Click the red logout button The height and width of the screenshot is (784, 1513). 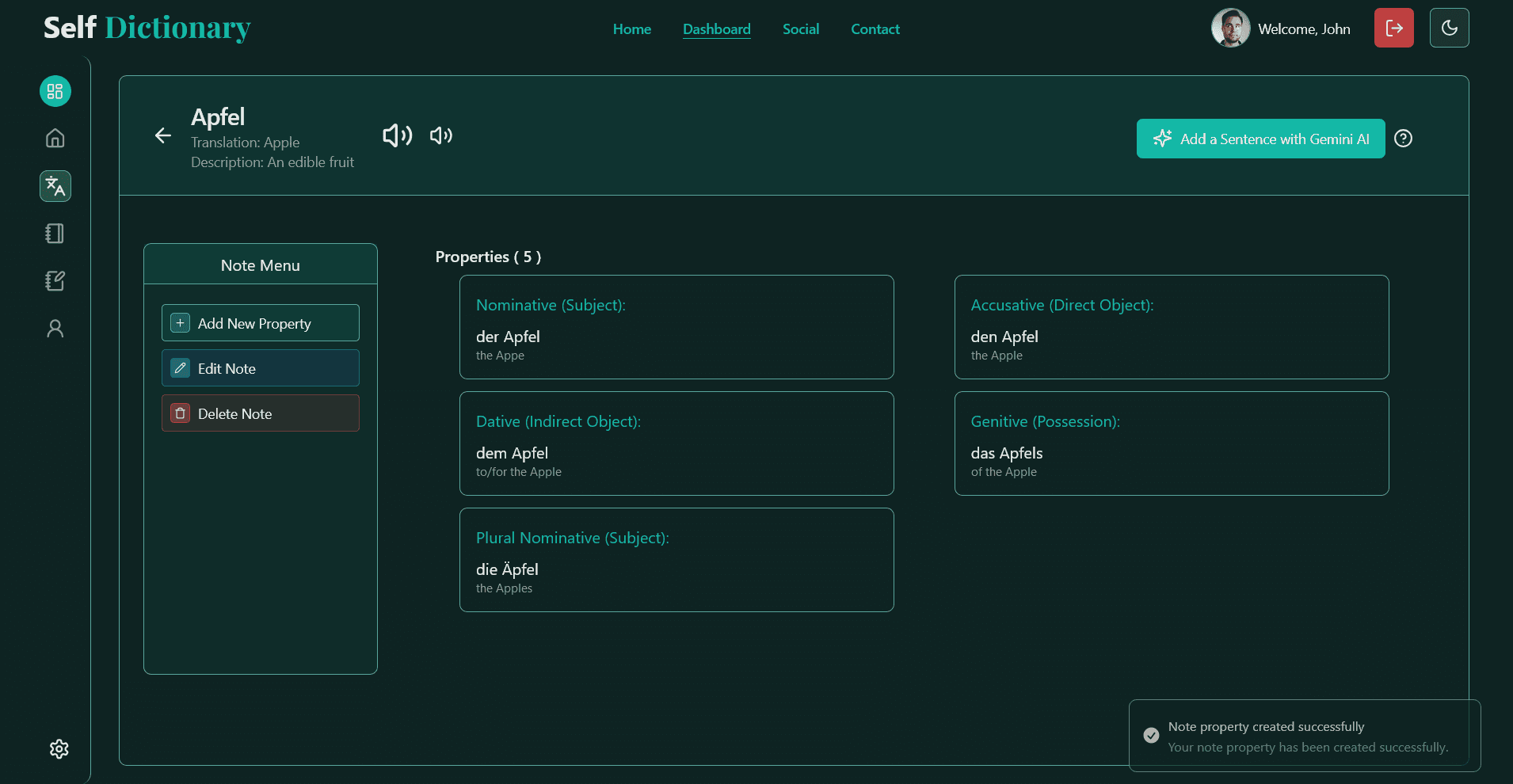click(x=1393, y=29)
